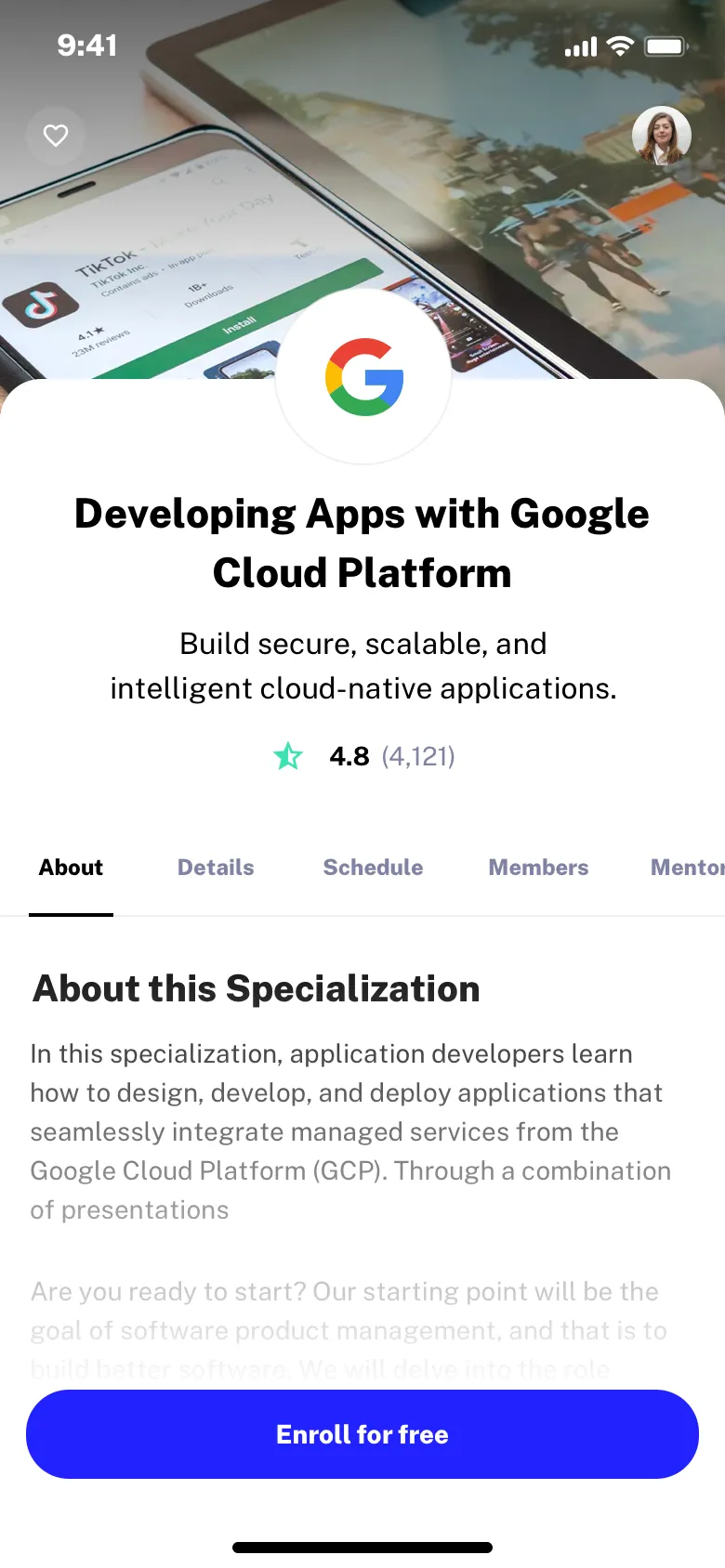Show the Mentors tab
Image resolution: width=725 pixels, height=1568 pixels.
[686, 868]
